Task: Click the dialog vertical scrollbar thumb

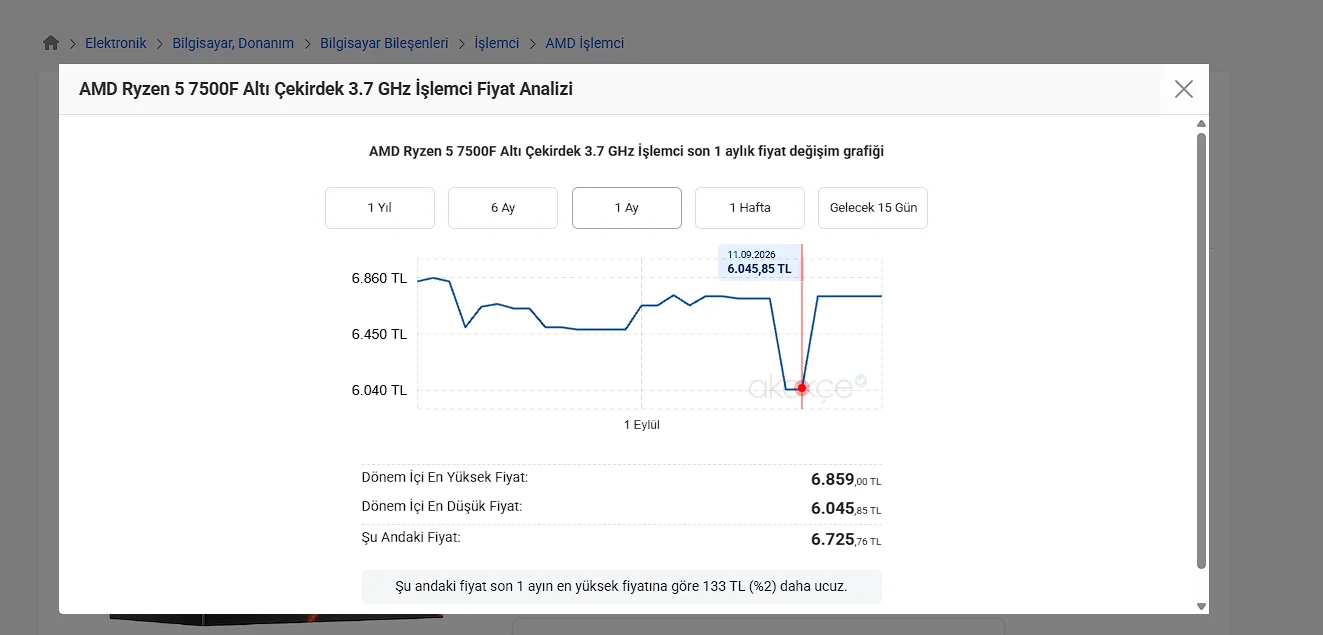Action: pyautogui.click(x=1202, y=350)
